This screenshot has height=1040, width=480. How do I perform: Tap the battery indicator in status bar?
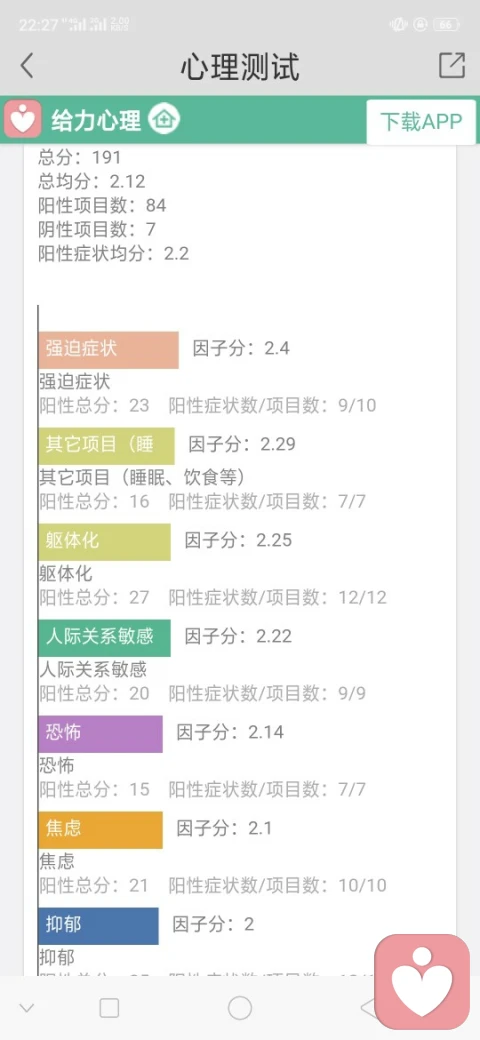tap(446, 25)
